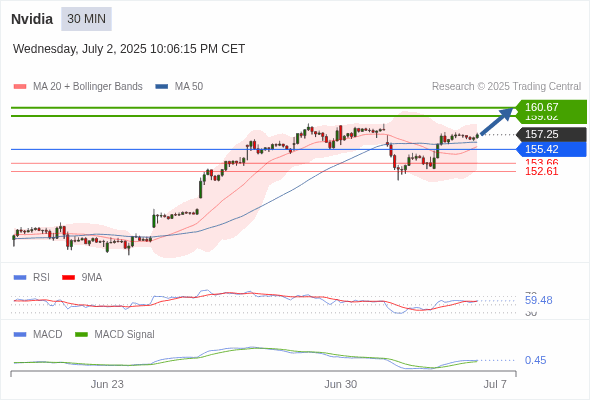Viewport: 590px width, 400px height.
Task: Click the MACD 0.45 value label
Action: [x=535, y=360]
